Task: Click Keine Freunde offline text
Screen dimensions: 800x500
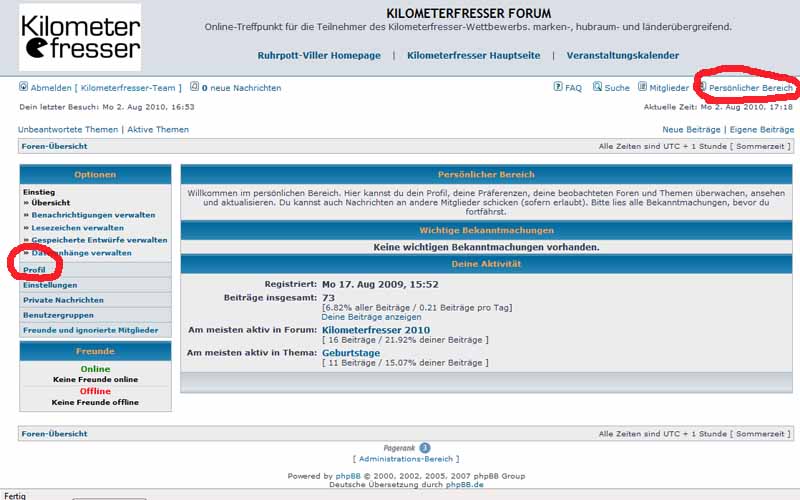Action: [x=95, y=403]
